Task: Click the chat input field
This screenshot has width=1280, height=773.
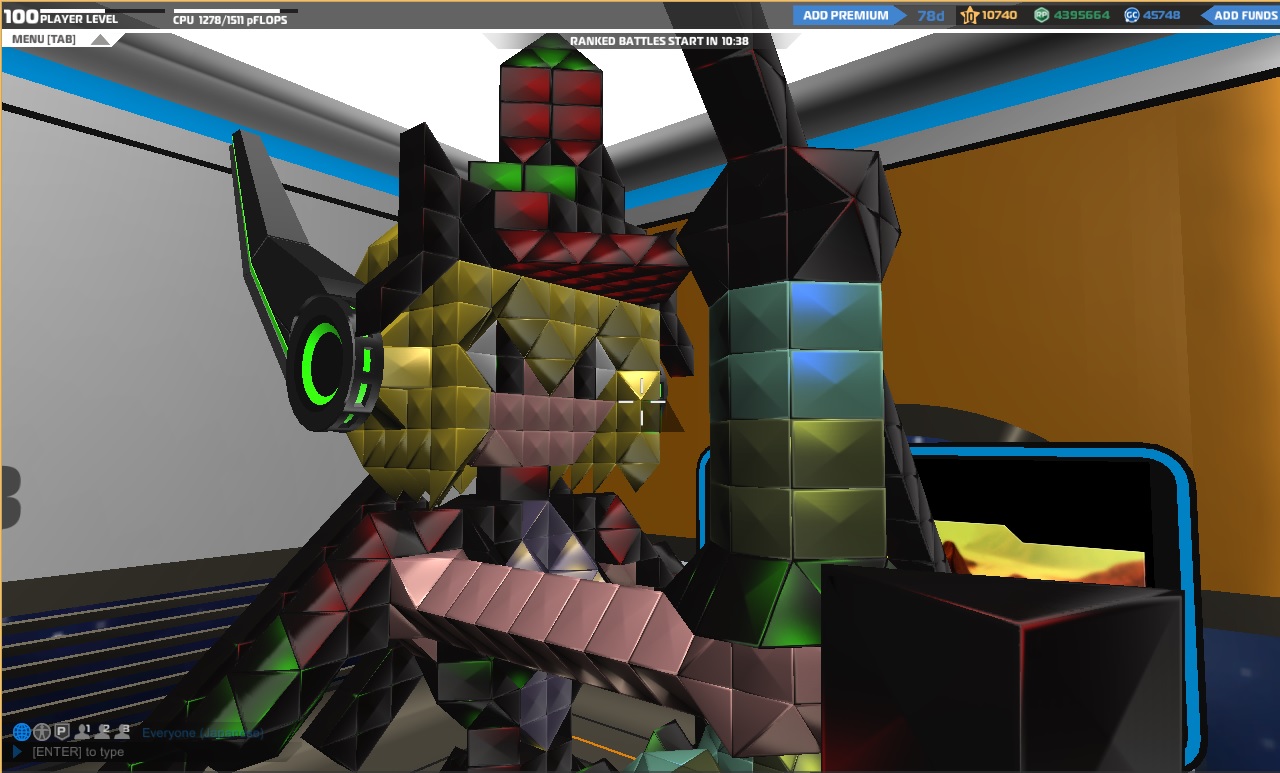Action: click(150, 752)
